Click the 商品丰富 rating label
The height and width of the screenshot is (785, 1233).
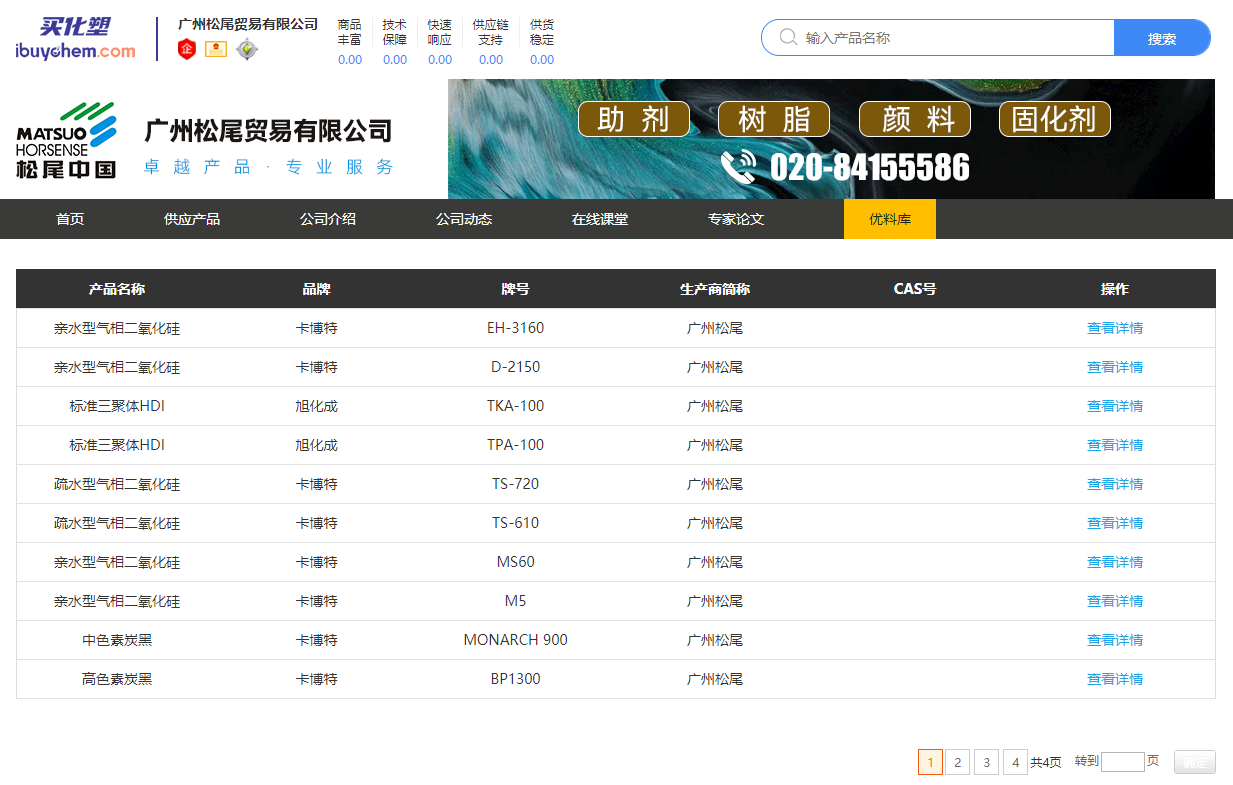click(x=350, y=32)
